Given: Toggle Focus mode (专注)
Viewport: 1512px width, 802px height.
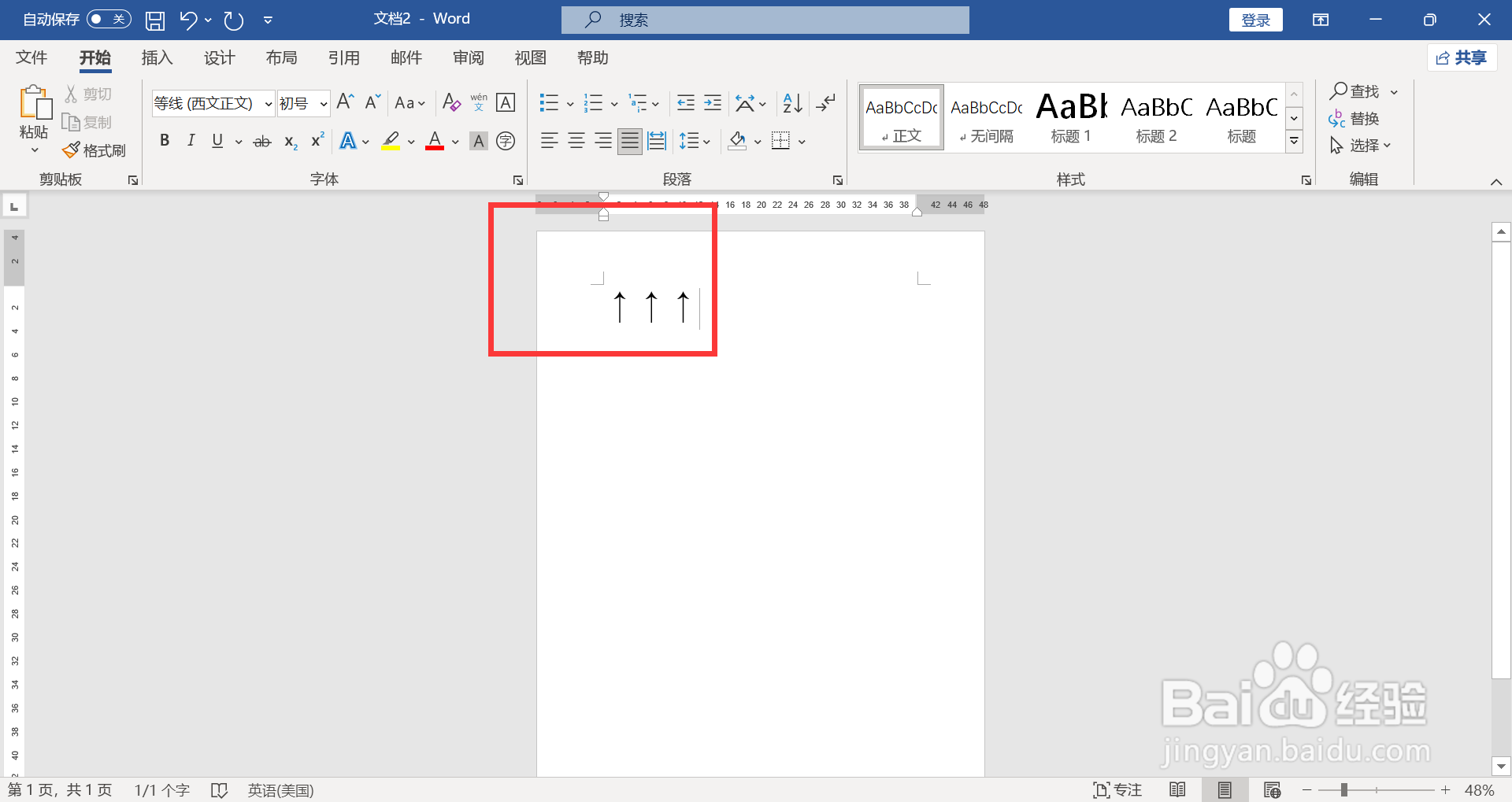Looking at the screenshot, I should pyautogui.click(x=1118, y=789).
